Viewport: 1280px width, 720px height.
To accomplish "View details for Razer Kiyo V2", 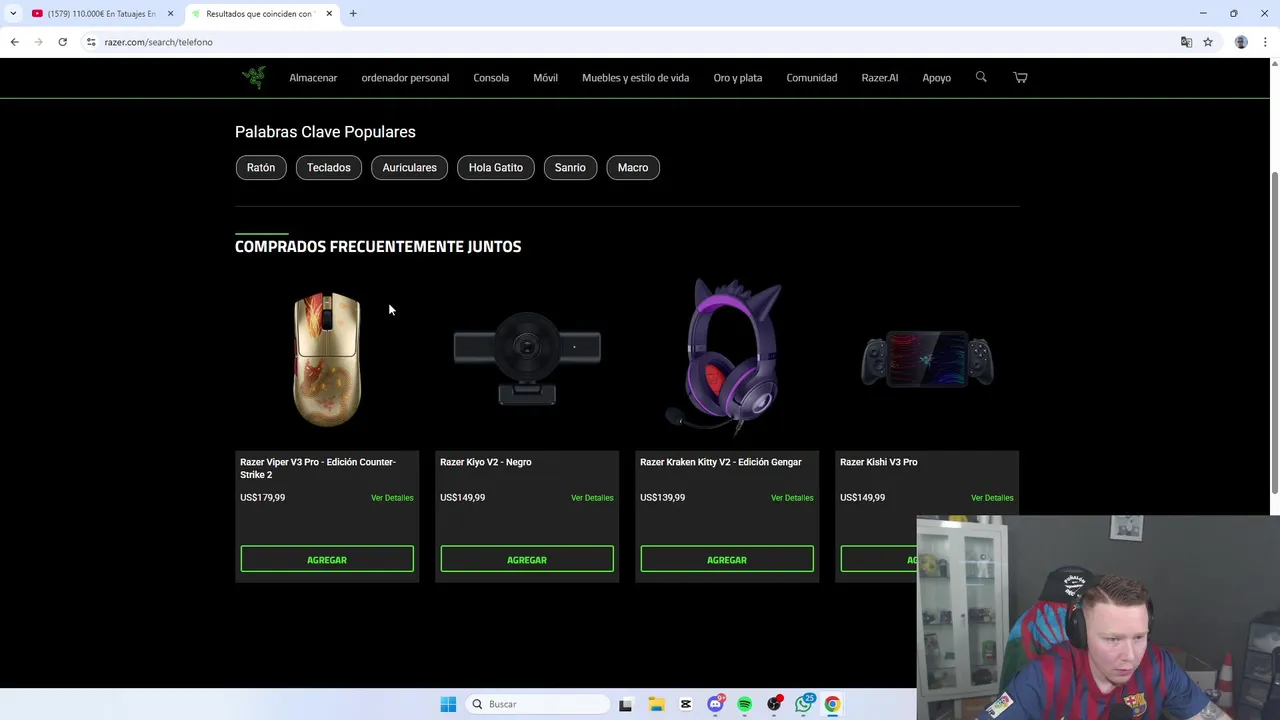I will [x=592, y=498].
